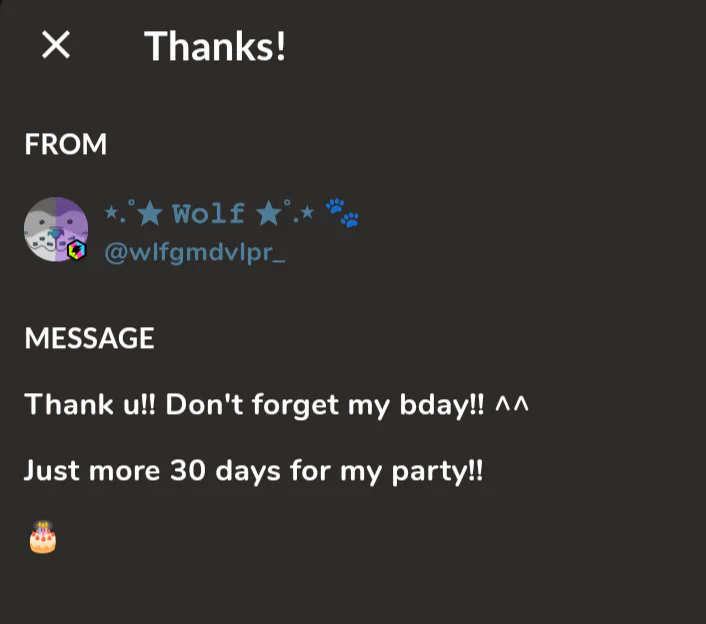
Task: Open the @wlfgmdvlpr_ username link
Action: click(195, 253)
